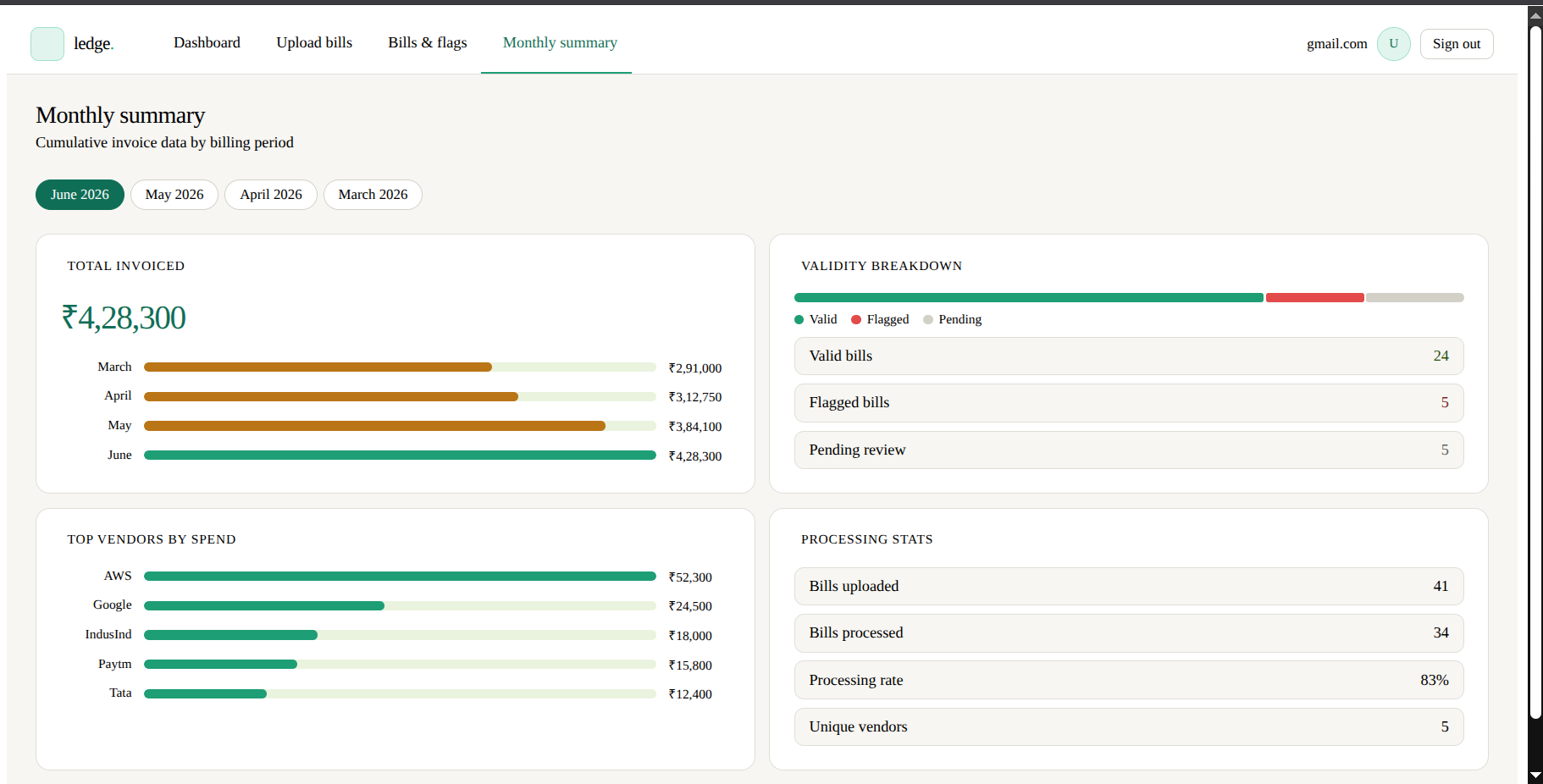Image resolution: width=1543 pixels, height=784 pixels.
Task: Click the green Valid legend dot
Action: [x=799, y=319]
